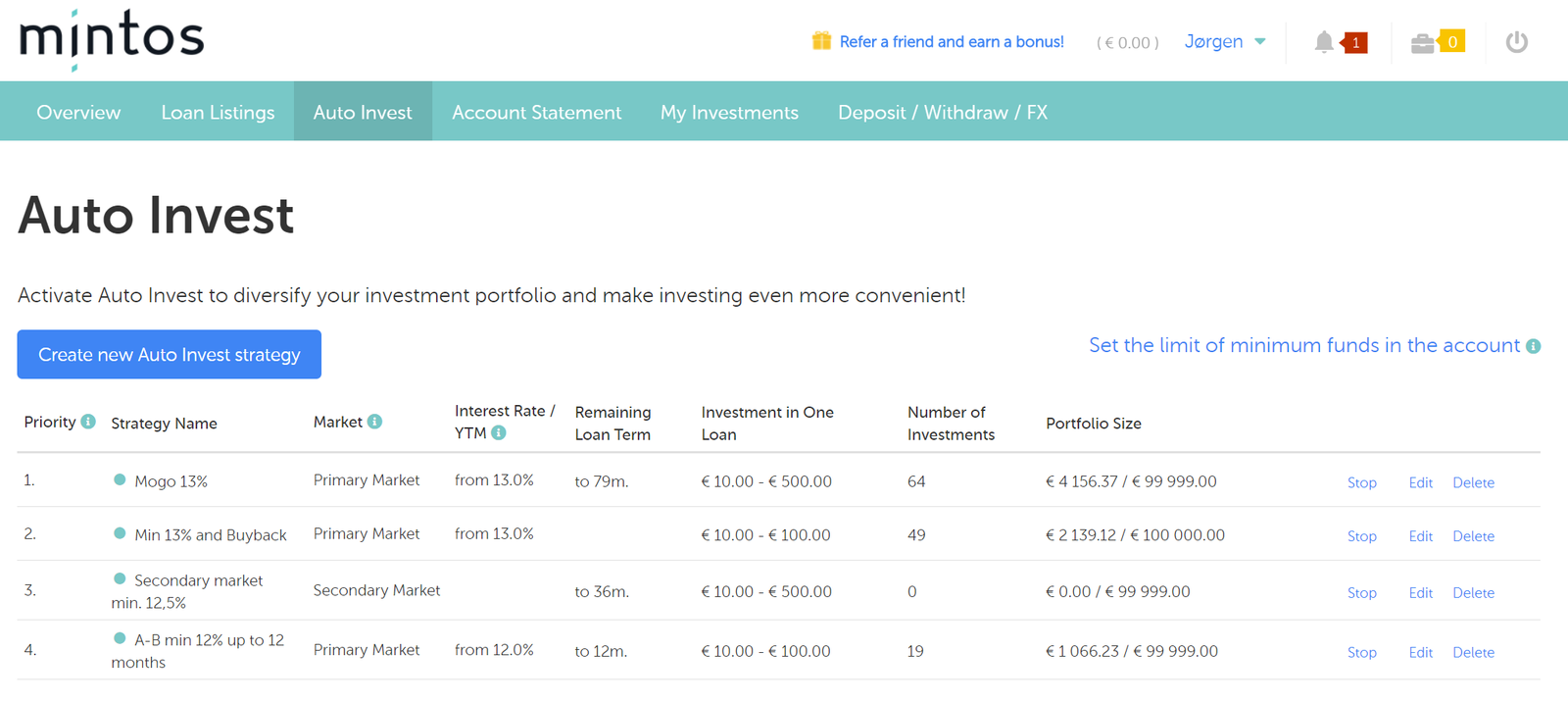1568x702 pixels.
Task: Click the green status dot for Mogo 13%
Action: pyautogui.click(x=120, y=479)
